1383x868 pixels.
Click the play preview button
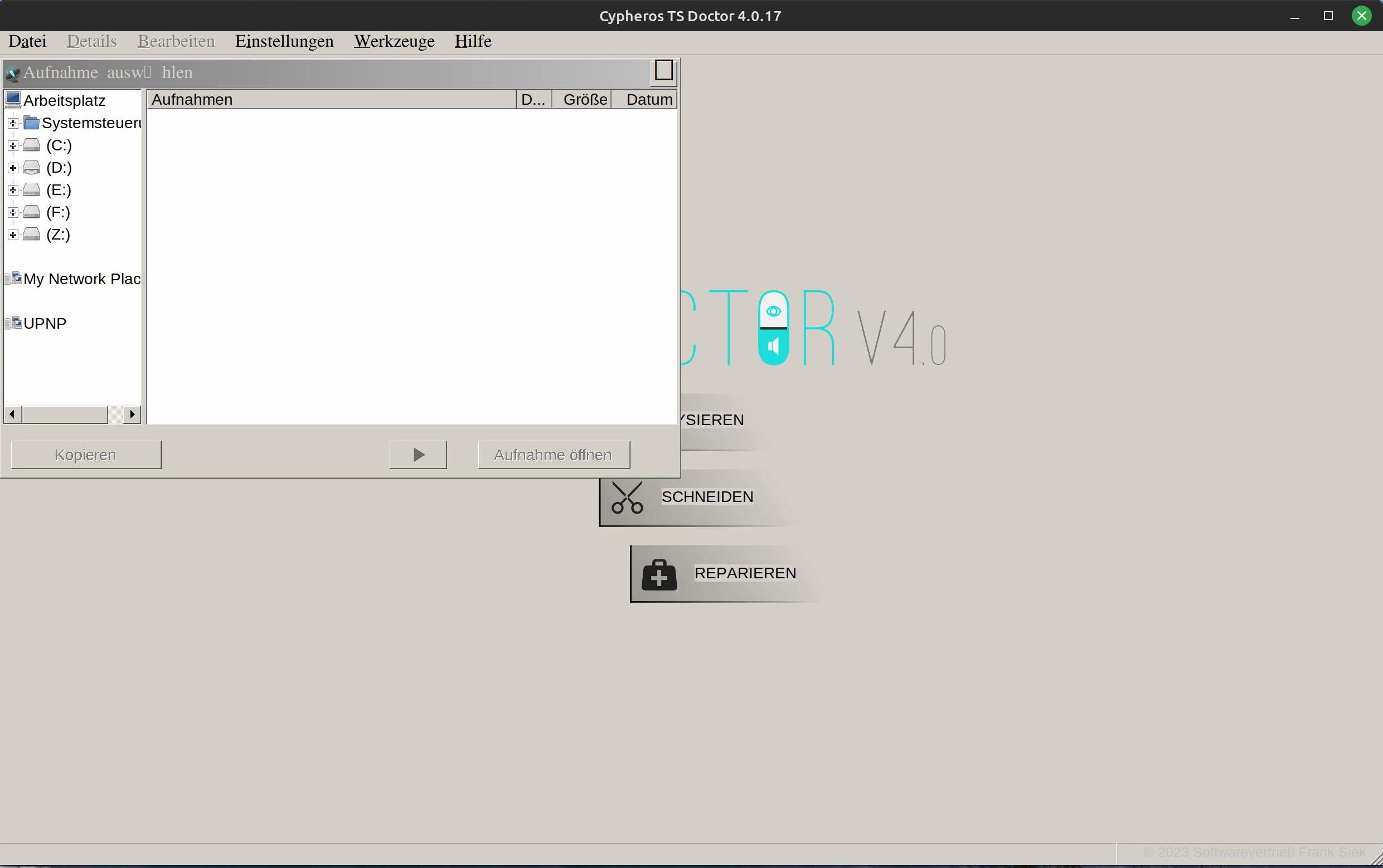coord(418,455)
